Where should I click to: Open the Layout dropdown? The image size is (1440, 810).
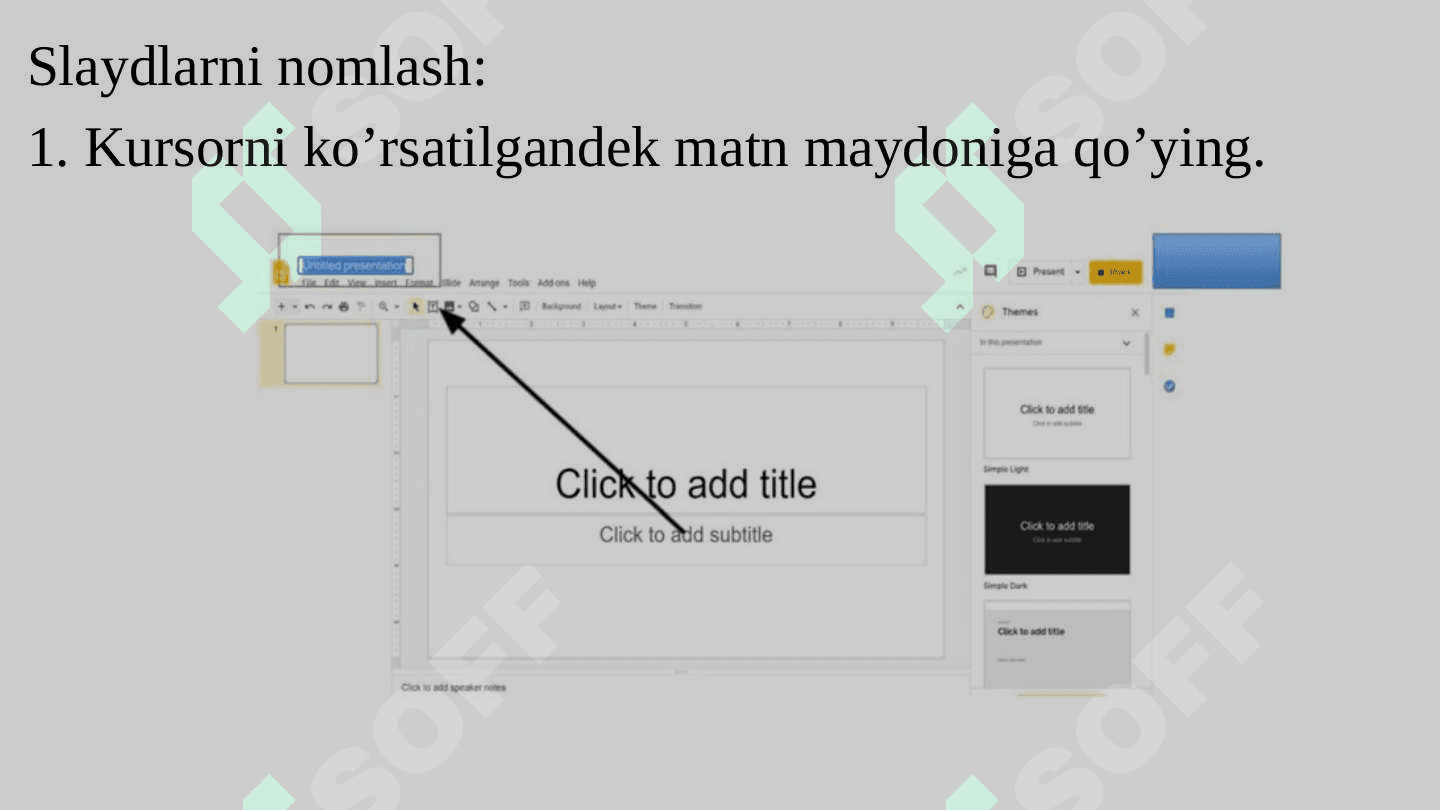[x=608, y=307]
